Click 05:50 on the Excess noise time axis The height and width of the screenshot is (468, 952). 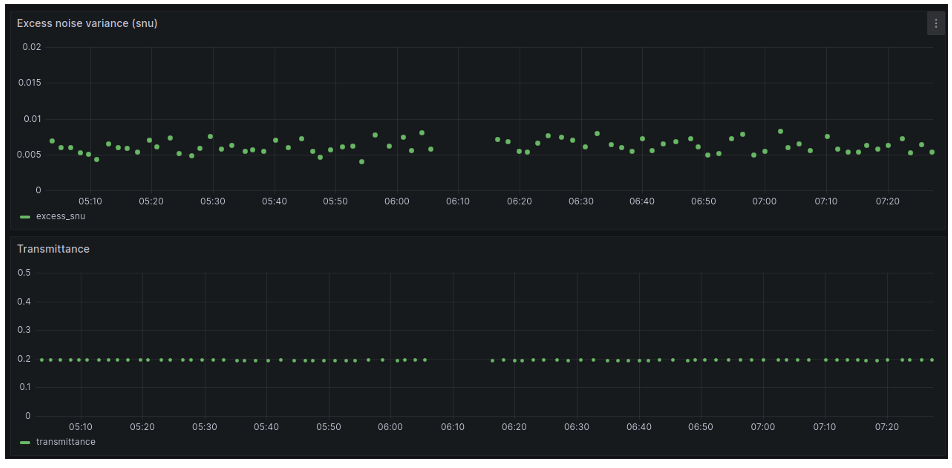[x=336, y=201]
